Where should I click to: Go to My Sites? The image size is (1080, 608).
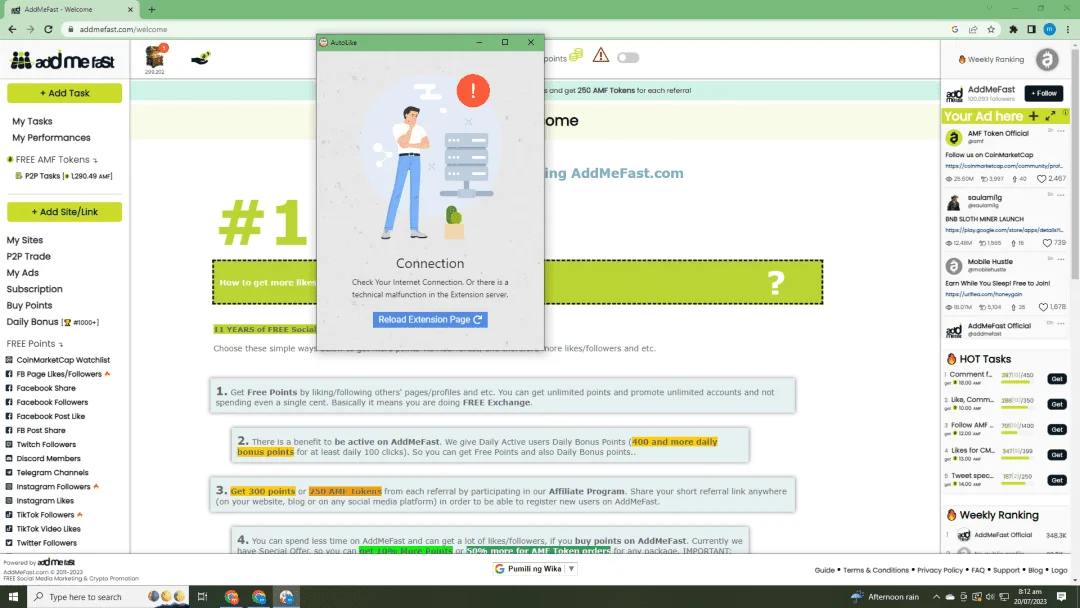[x=25, y=240]
